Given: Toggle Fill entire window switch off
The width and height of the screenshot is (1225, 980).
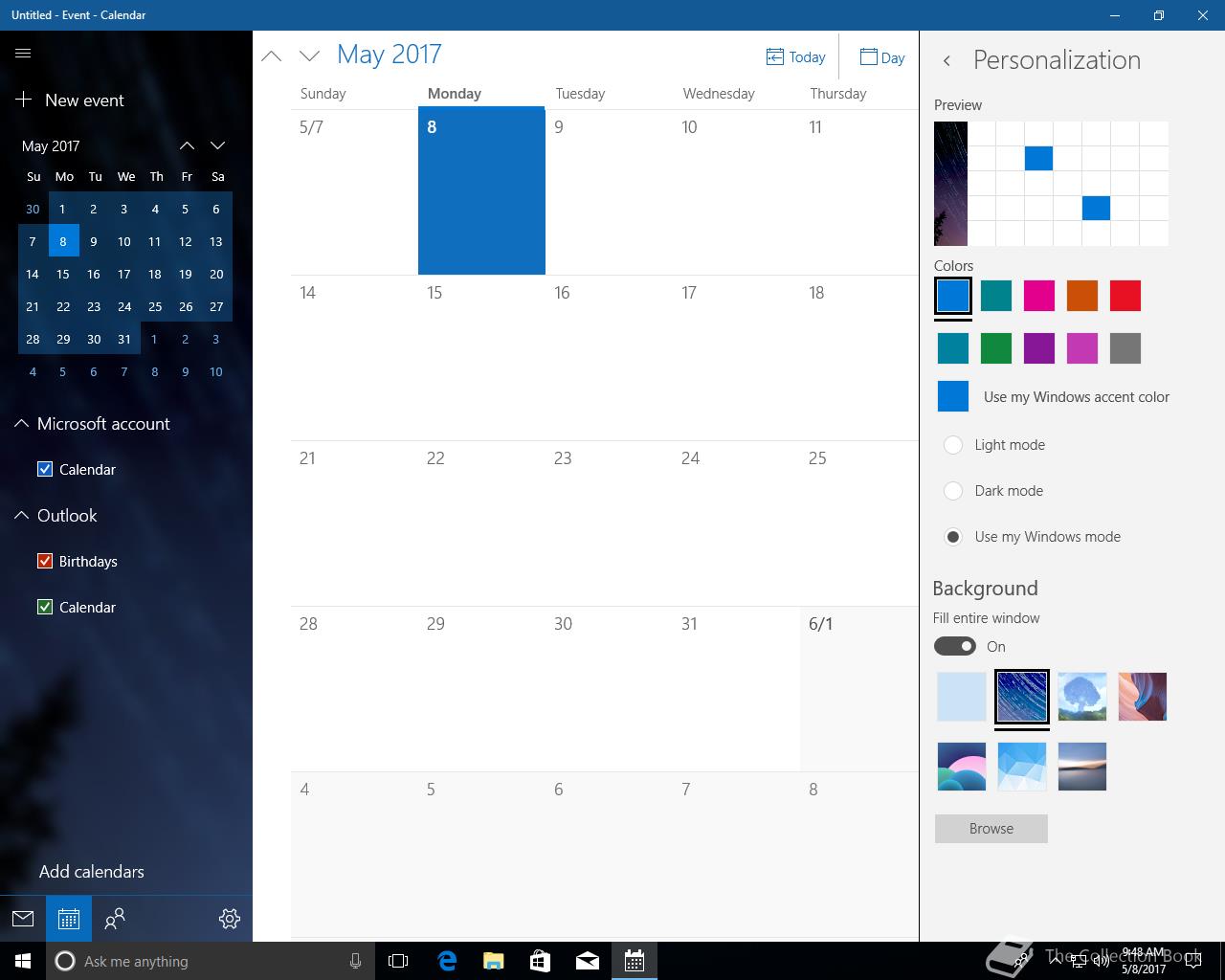Looking at the screenshot, I should click(955, 646).
